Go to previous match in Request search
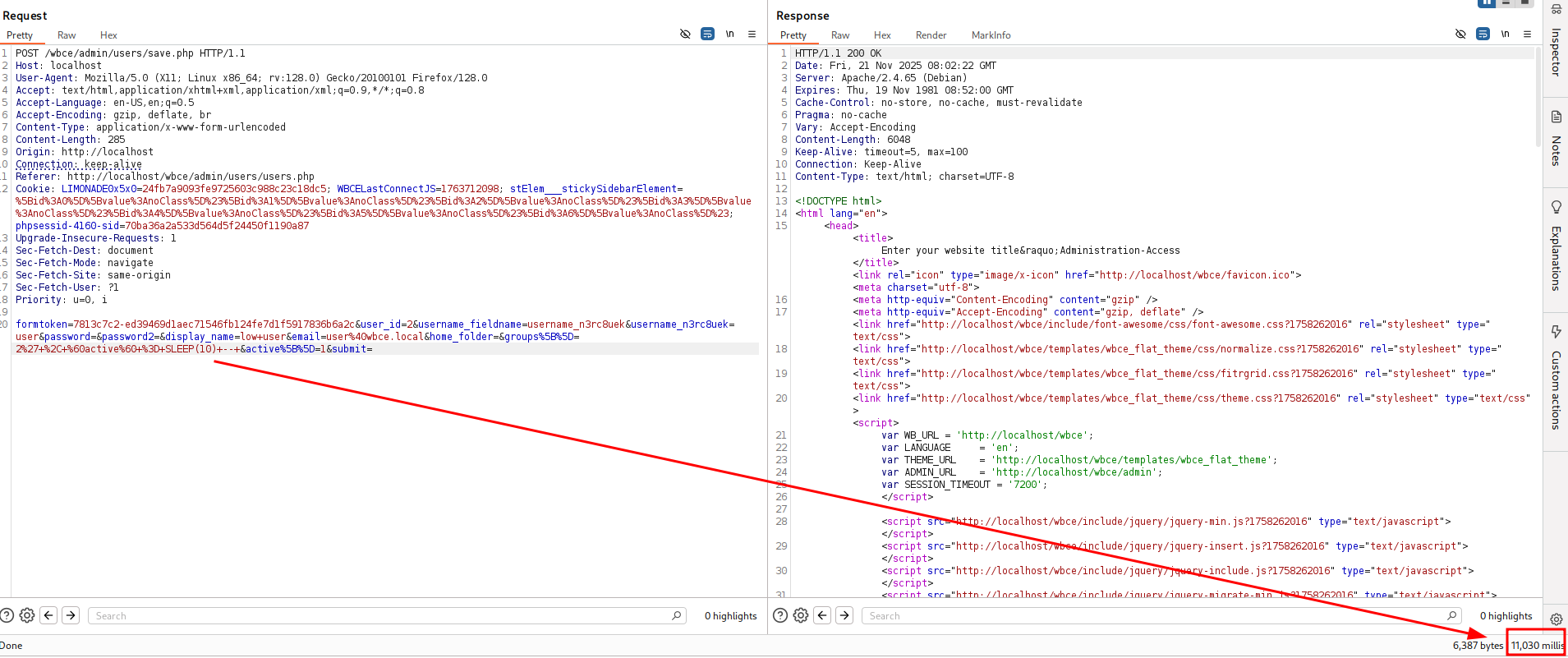Image resolution: width=1568 pixels, height=658 pixels. coord(48,615)
